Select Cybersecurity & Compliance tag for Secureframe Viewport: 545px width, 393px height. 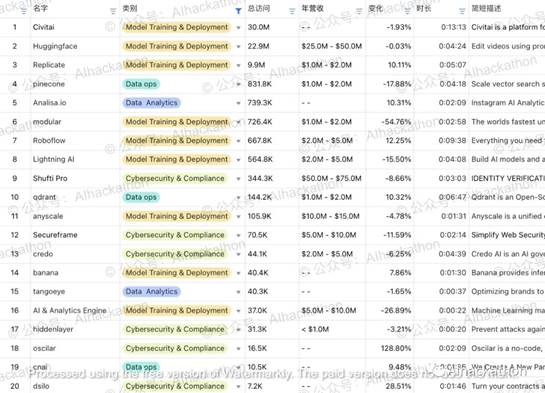click(175, 235)
